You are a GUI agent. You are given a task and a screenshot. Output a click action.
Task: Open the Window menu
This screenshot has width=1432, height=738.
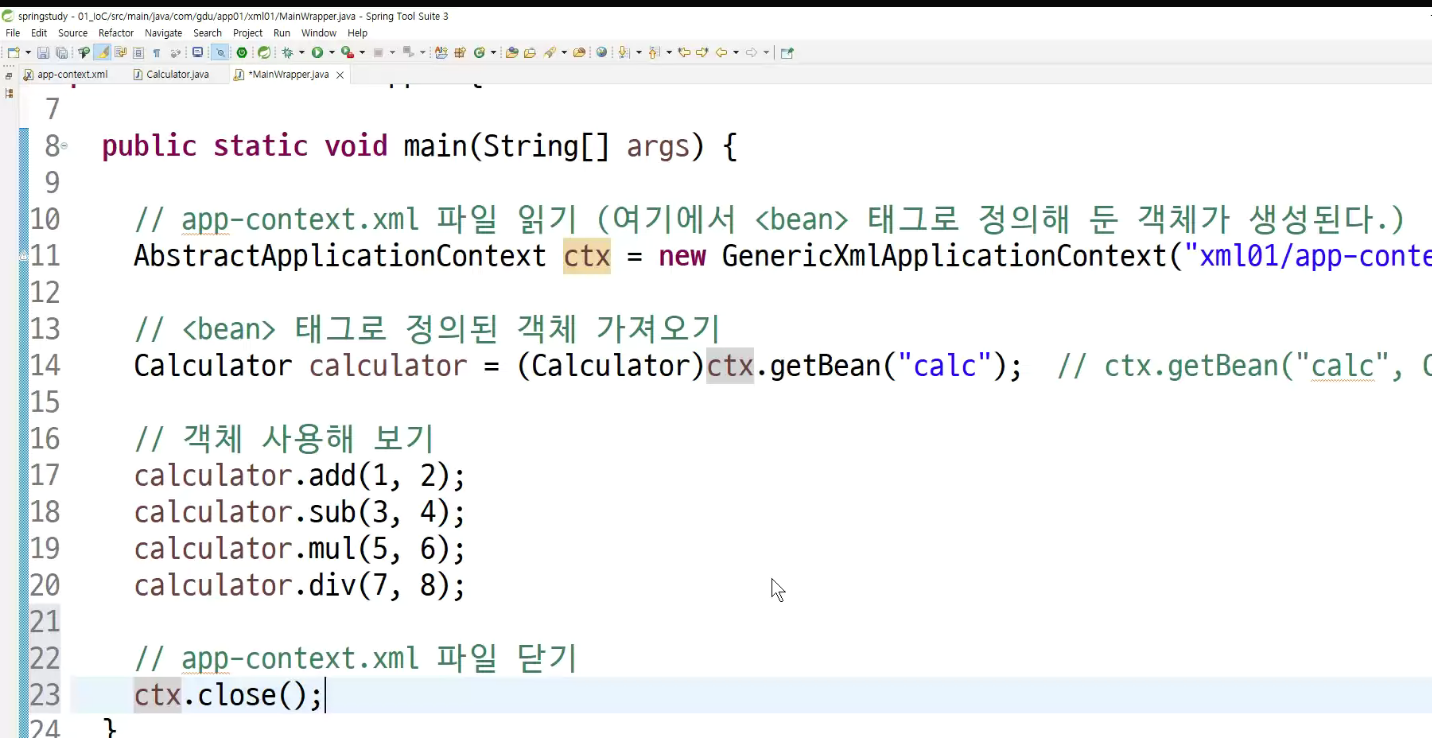pos(319,33)
